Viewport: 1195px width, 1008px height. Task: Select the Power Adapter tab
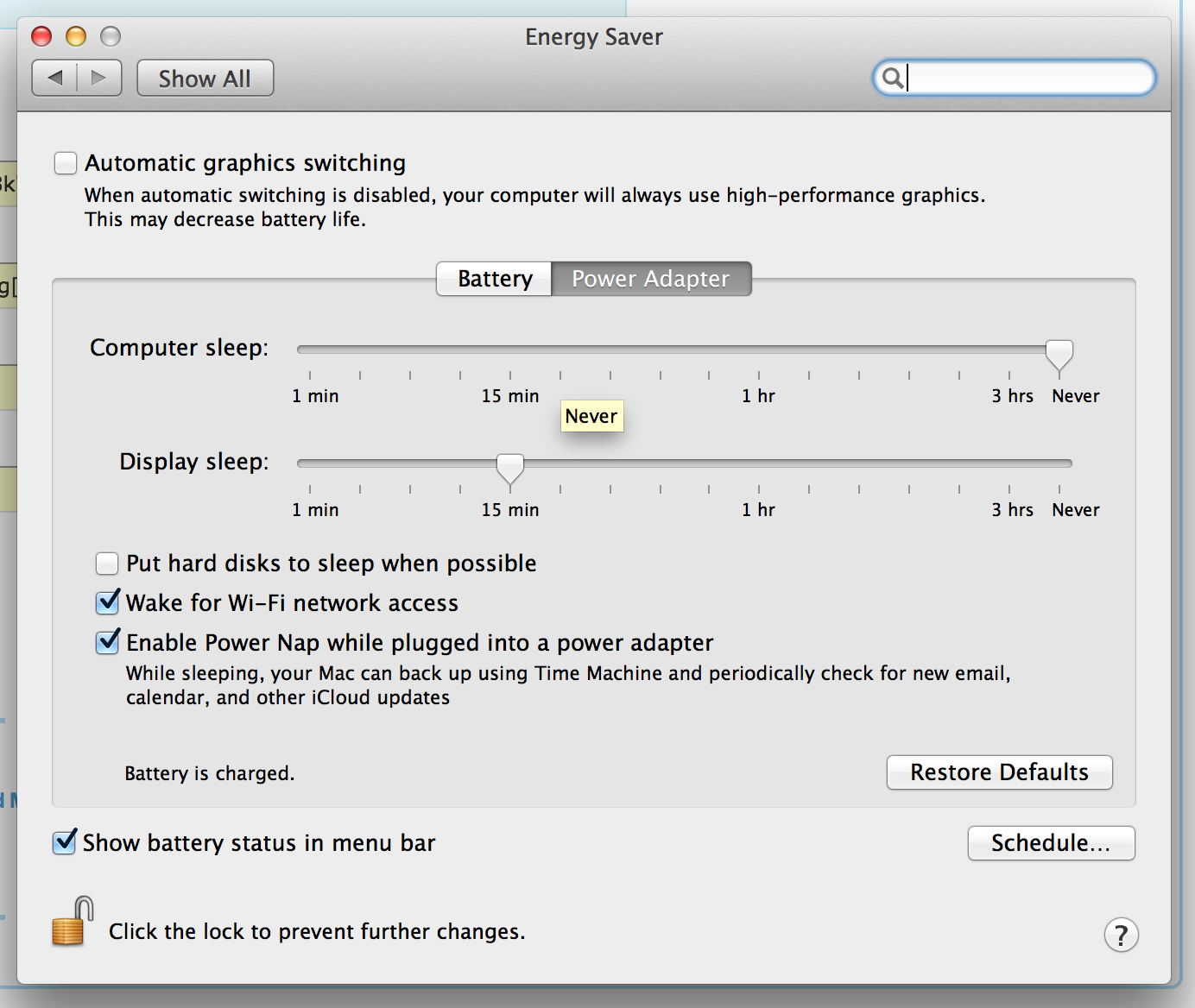650,279
